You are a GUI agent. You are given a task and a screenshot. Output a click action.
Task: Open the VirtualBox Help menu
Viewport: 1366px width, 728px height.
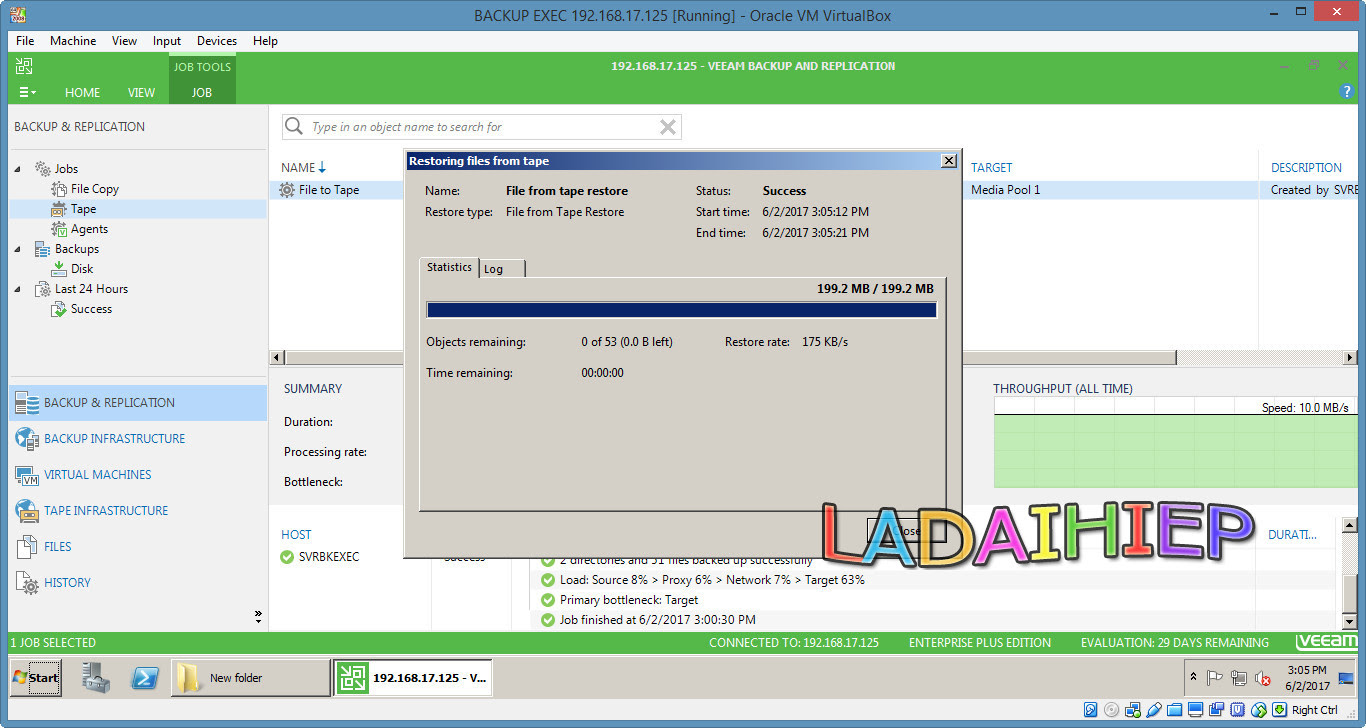pyautogui.click(x=265, y=41)
